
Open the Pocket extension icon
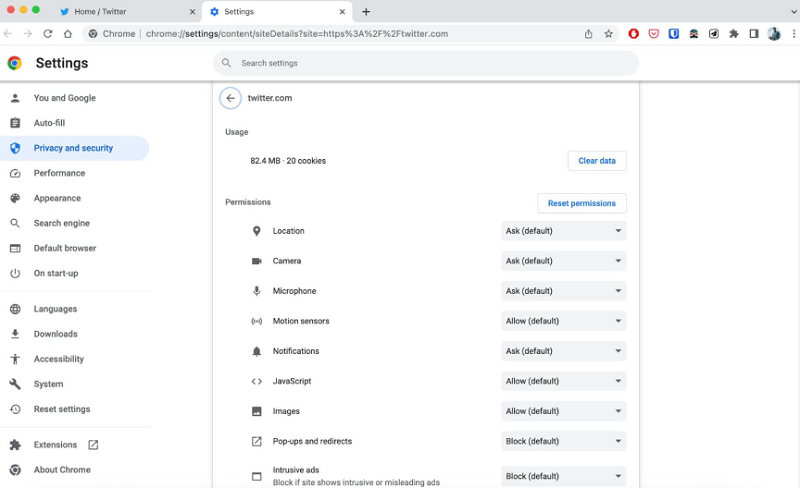click(x=654, y=34)
